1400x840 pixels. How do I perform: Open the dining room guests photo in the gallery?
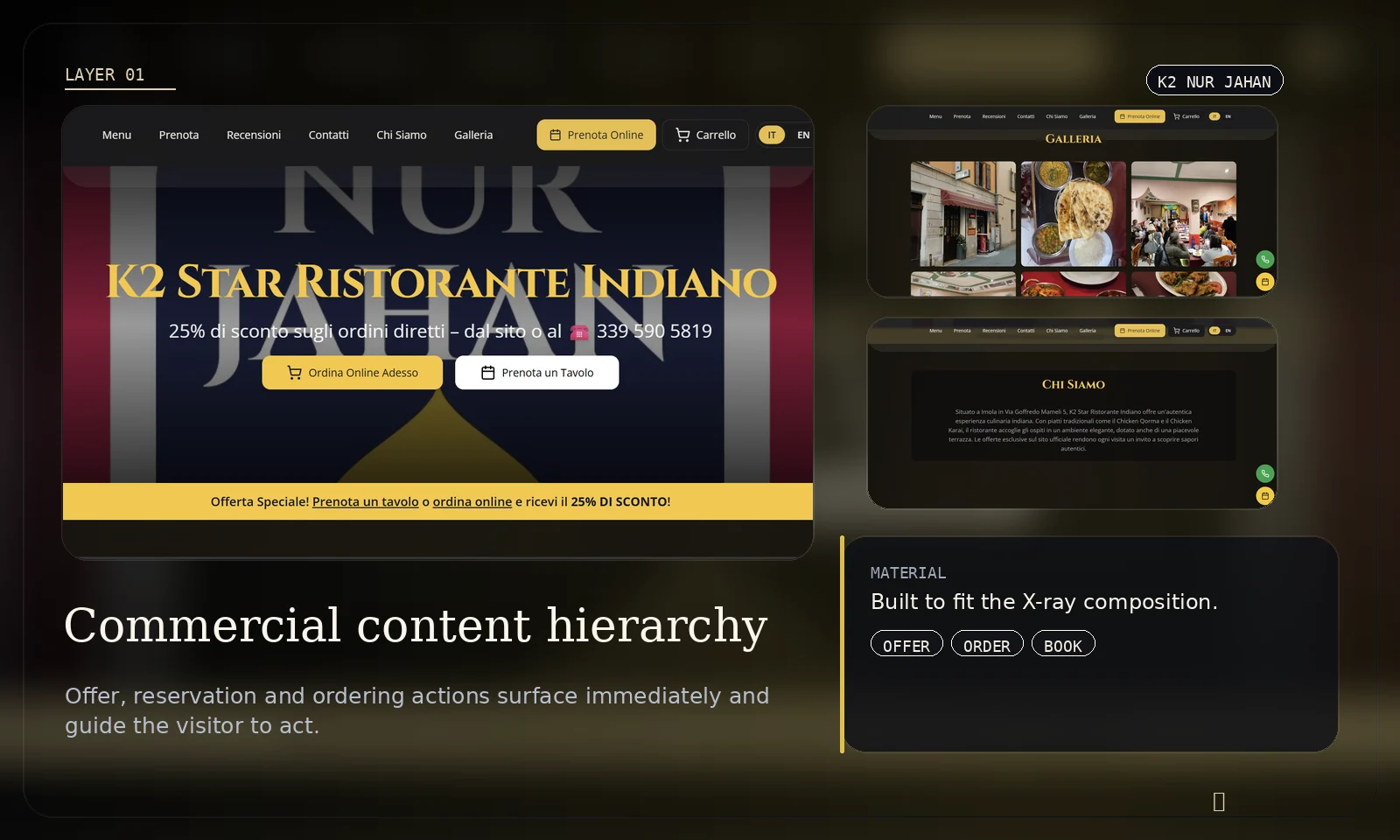1184,214
